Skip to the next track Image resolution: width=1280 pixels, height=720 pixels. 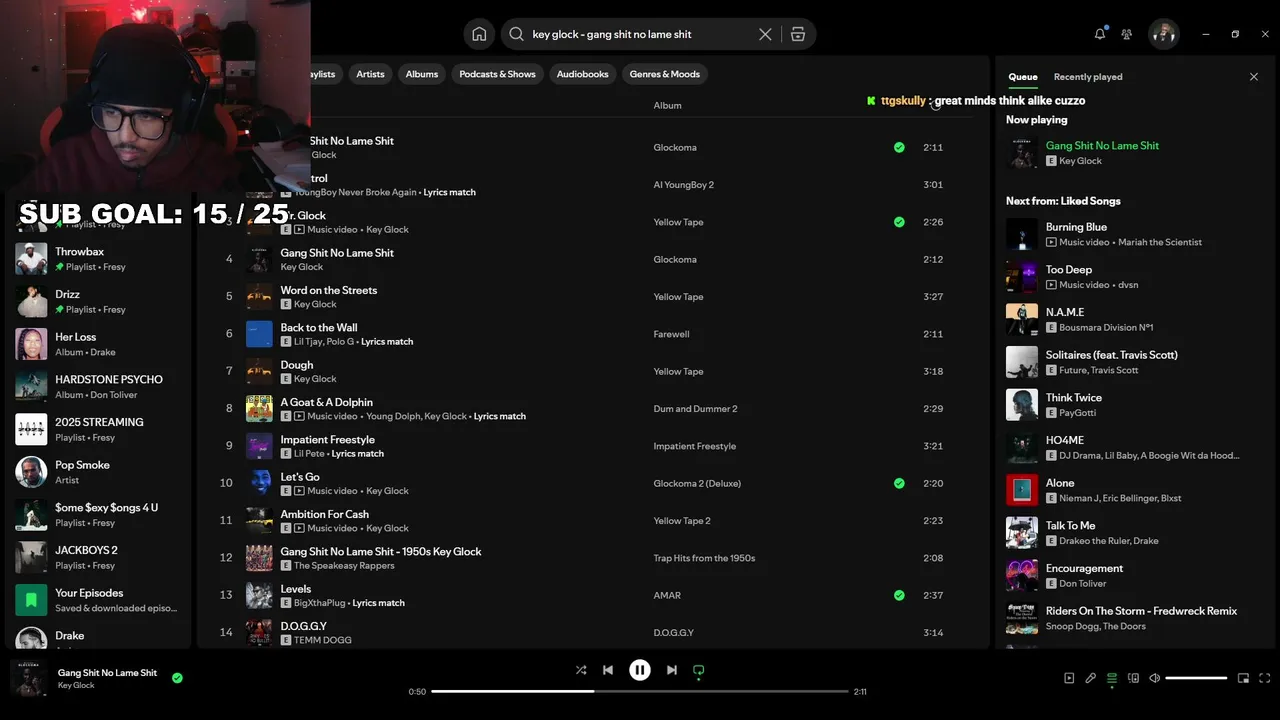point(672,670)
